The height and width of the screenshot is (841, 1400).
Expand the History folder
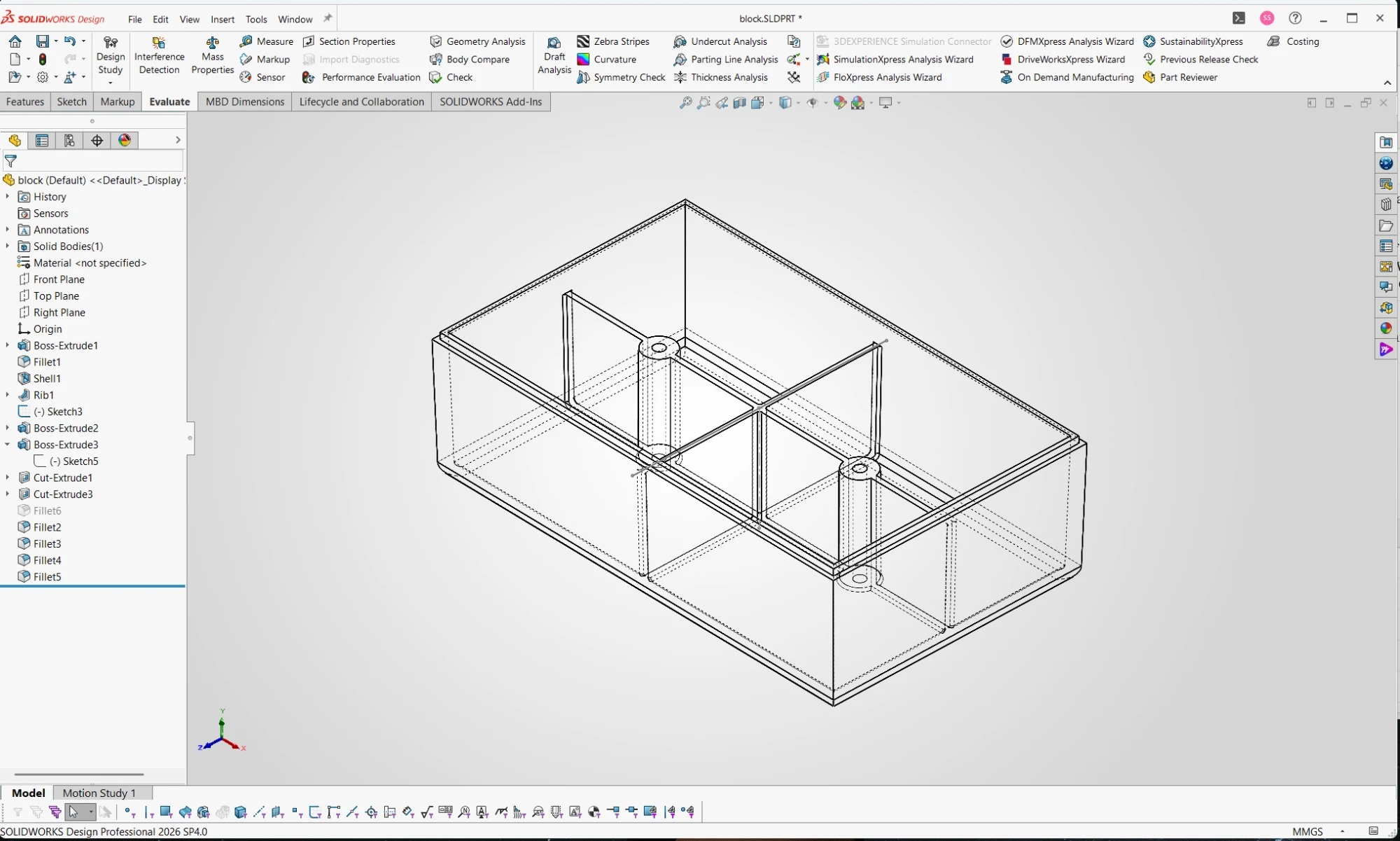8,197
